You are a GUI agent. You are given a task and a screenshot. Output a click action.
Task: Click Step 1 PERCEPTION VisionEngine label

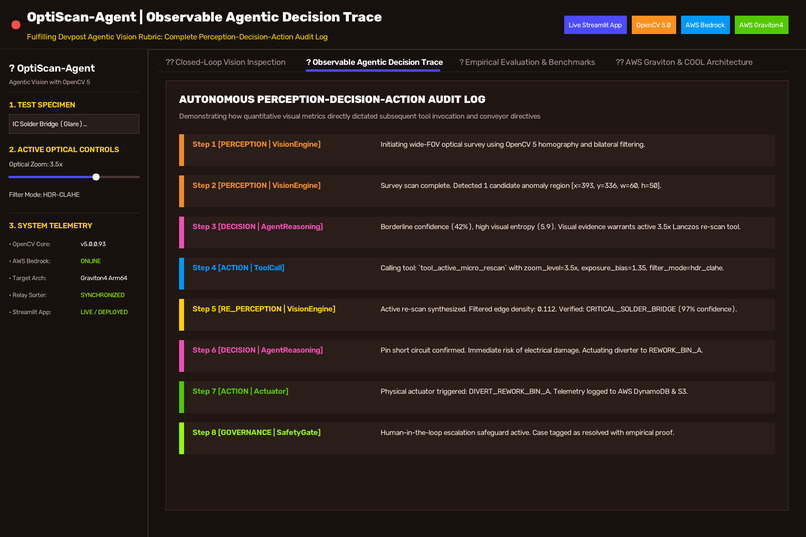click(x=256, y=144)
